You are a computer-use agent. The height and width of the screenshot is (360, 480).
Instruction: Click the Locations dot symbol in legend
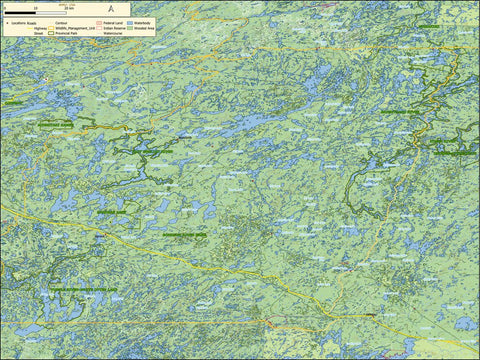pyautogui.click(x=7, y=23)
